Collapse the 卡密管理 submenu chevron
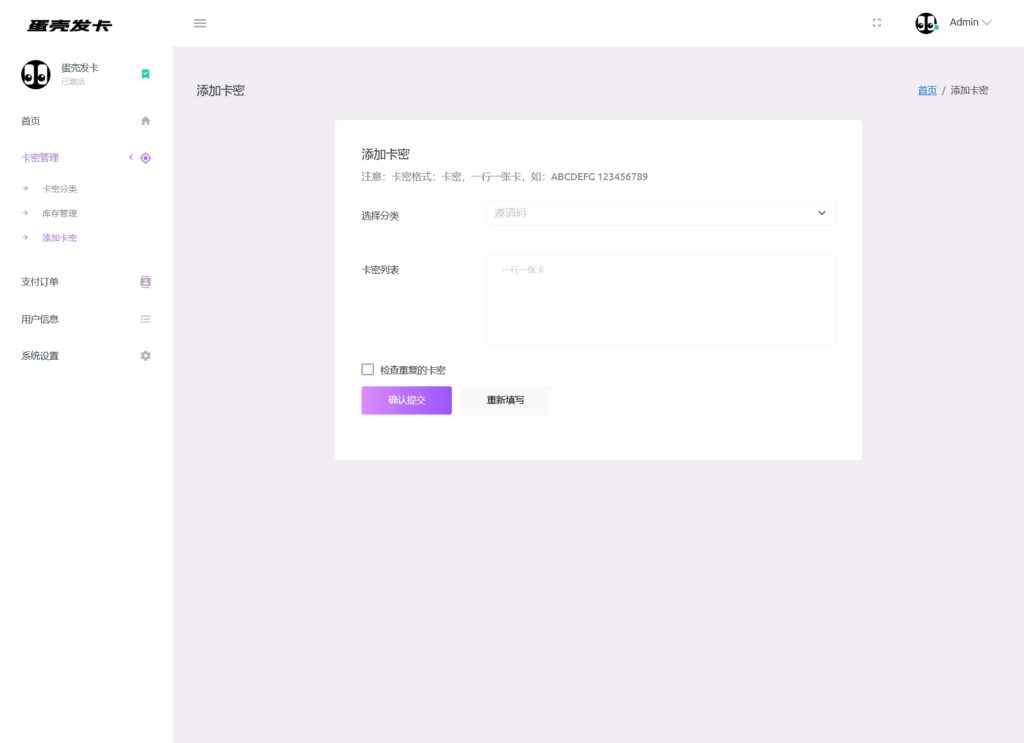 130,158
